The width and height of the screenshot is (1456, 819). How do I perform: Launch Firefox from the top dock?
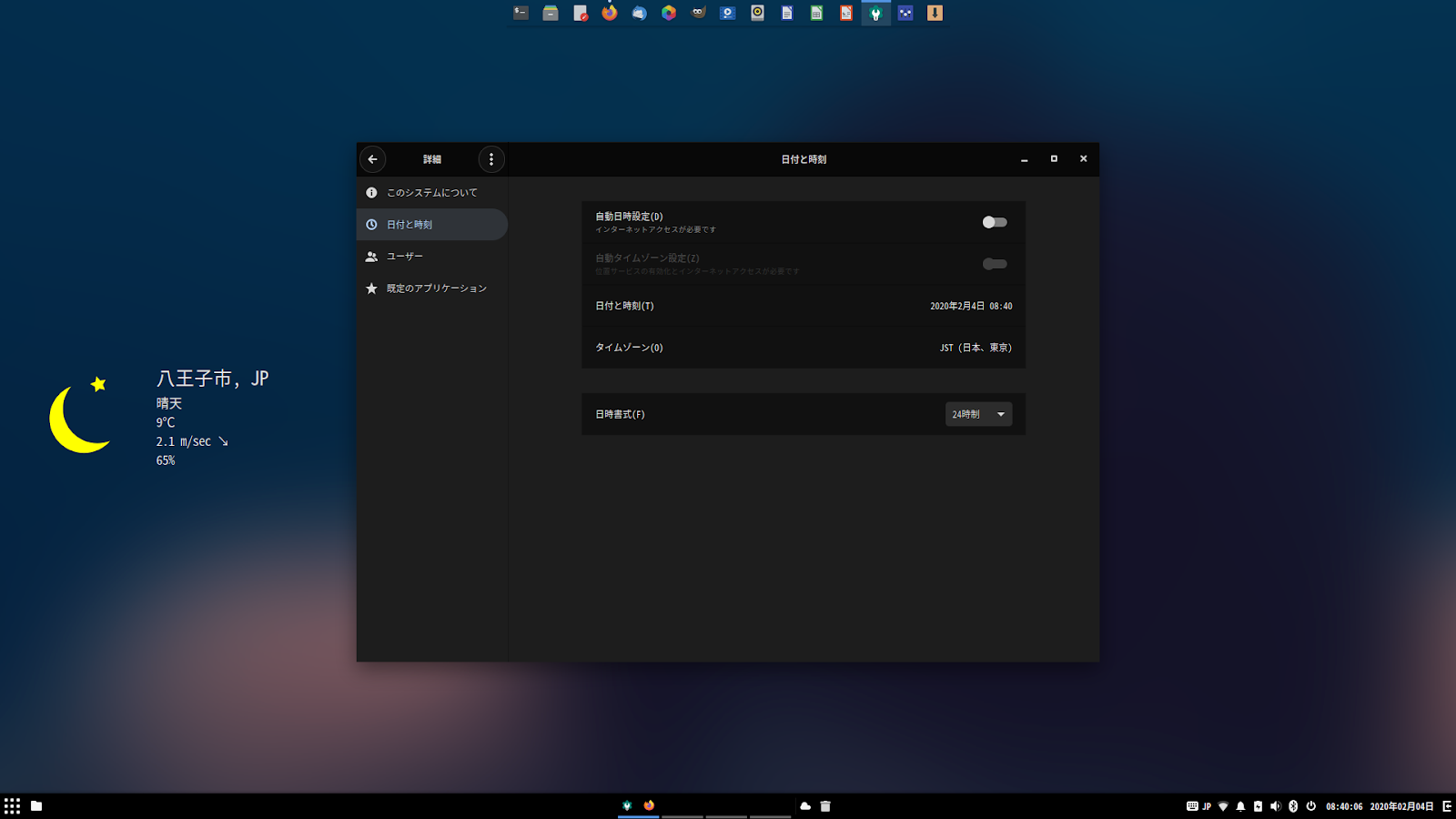tap(610, 13)
